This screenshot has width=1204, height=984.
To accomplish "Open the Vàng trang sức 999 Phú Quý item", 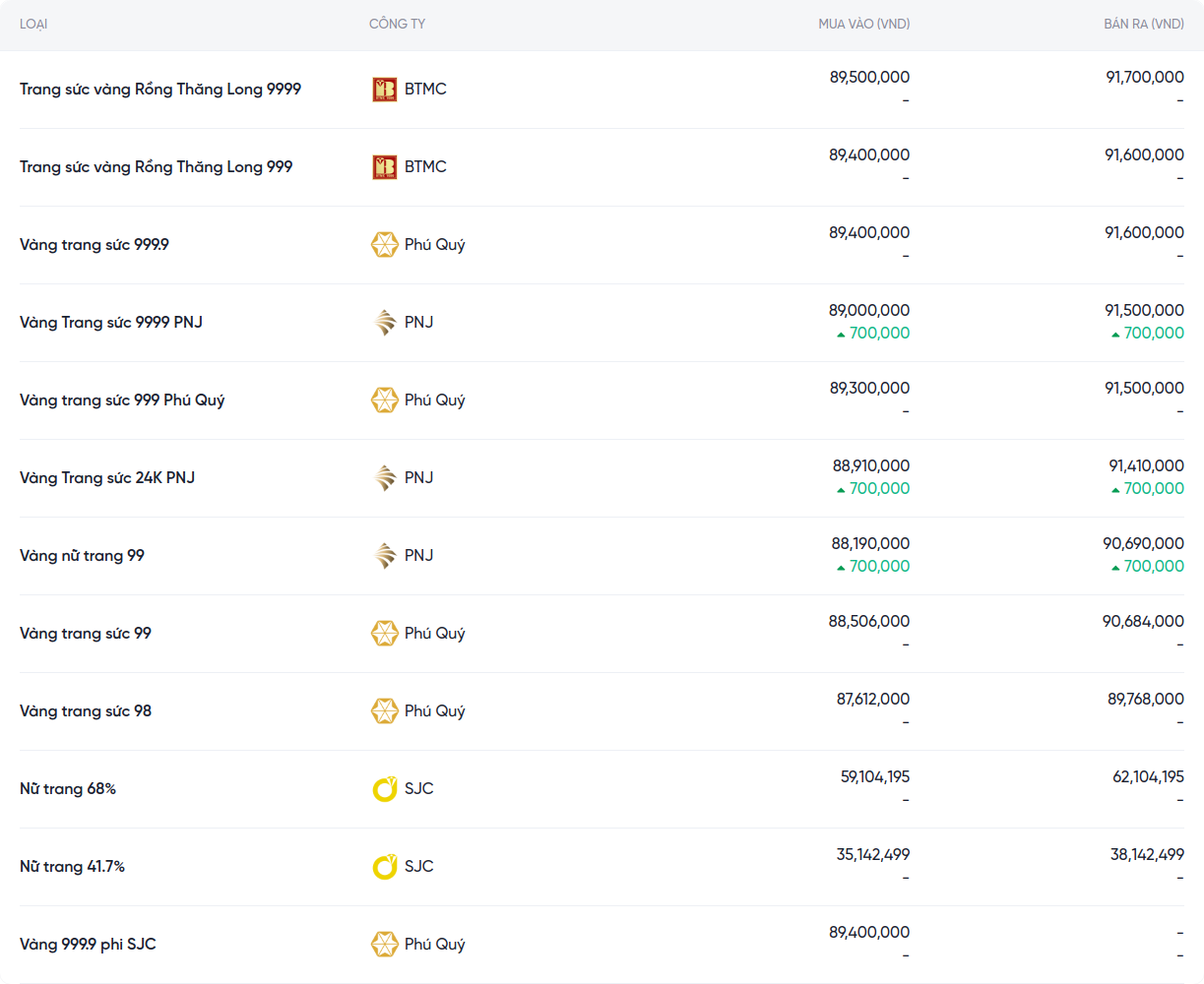I will pos(122,400).
